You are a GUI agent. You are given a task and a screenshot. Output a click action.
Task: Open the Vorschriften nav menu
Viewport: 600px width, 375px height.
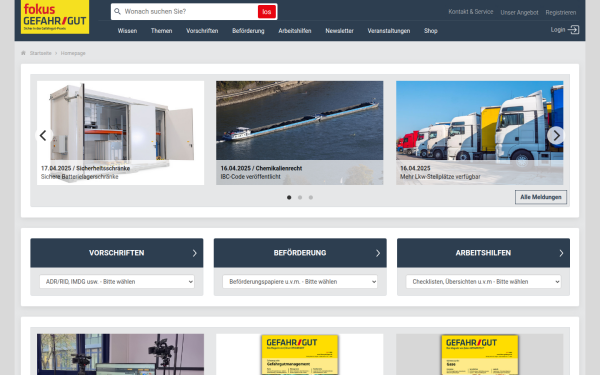coord(202,31)
